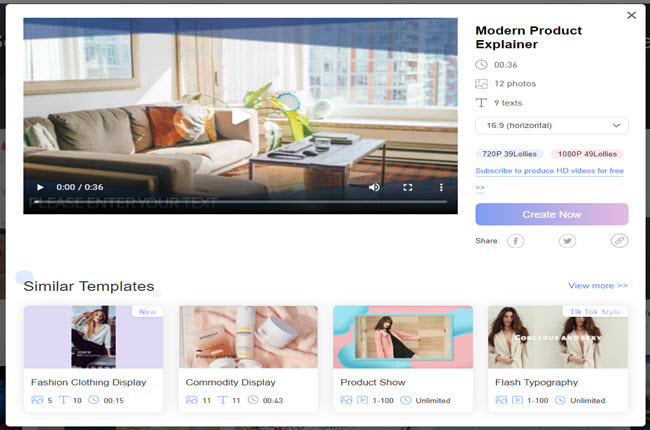Mute the video with speaker icon

point(374,187)
